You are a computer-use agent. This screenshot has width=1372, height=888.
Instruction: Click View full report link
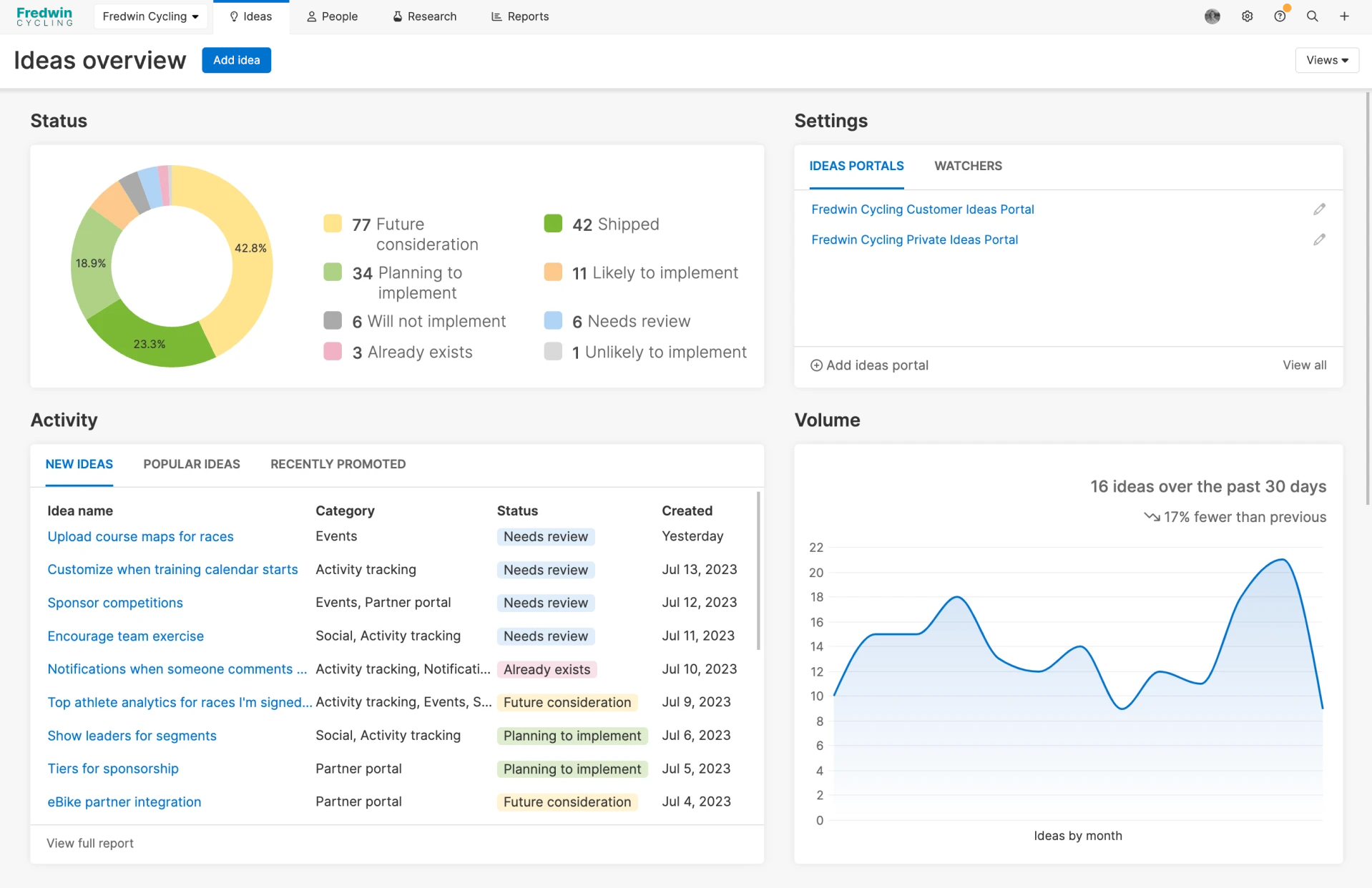(90, 843)
